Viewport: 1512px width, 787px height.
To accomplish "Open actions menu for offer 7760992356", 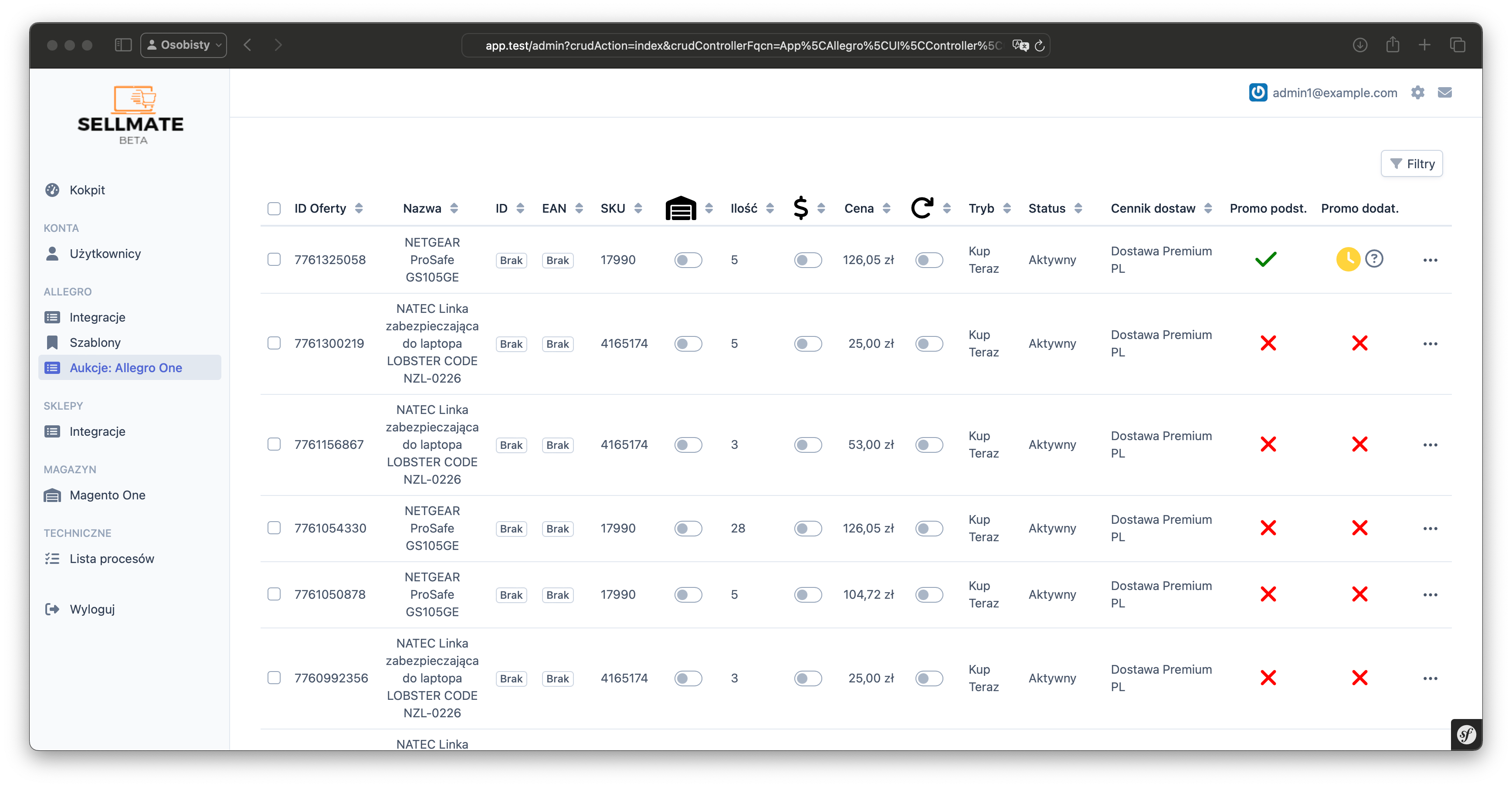I will [1430, 678].
